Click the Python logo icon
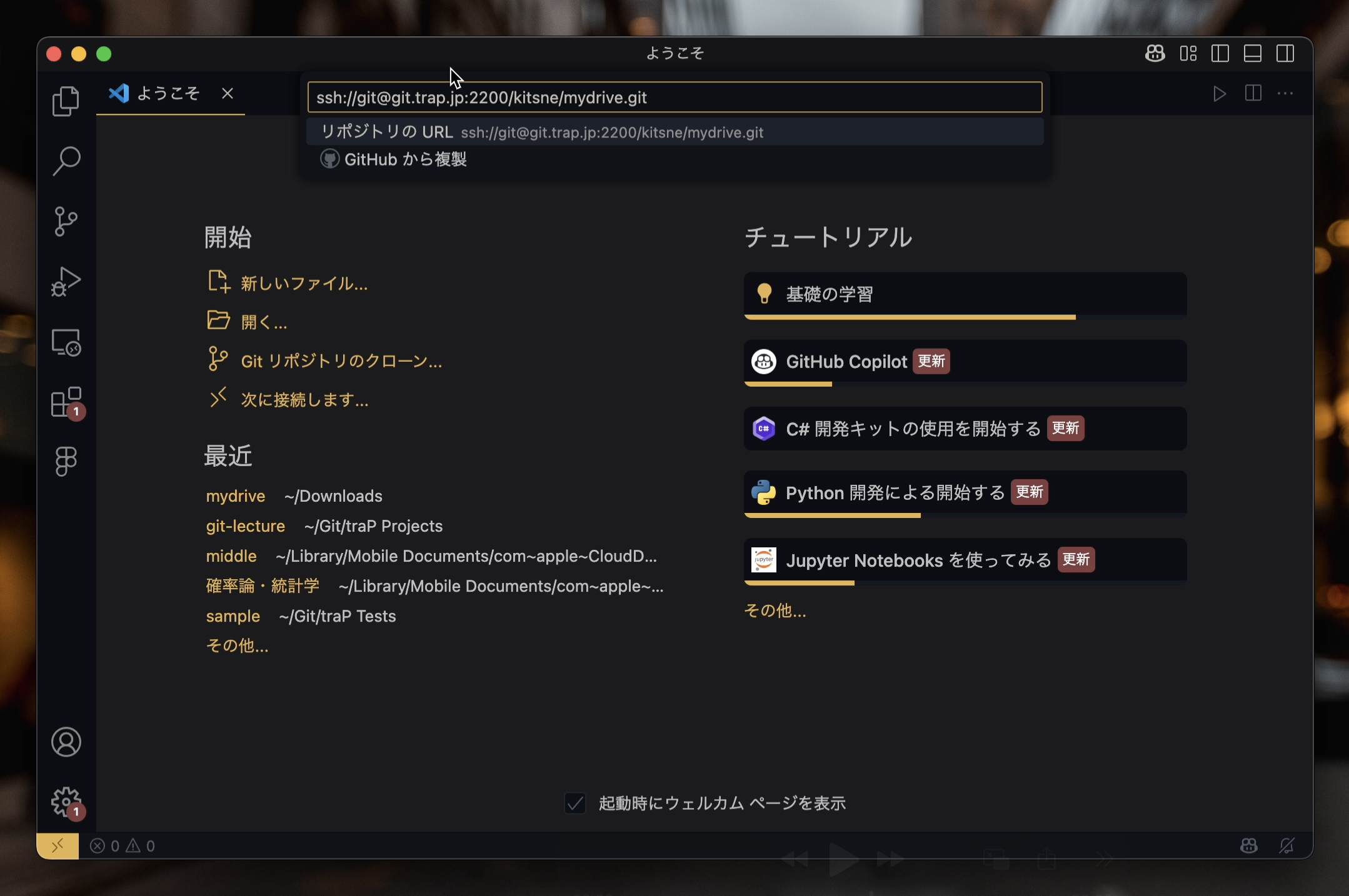1349x896 pixels. pyautogui.click(x=763, y=492)
